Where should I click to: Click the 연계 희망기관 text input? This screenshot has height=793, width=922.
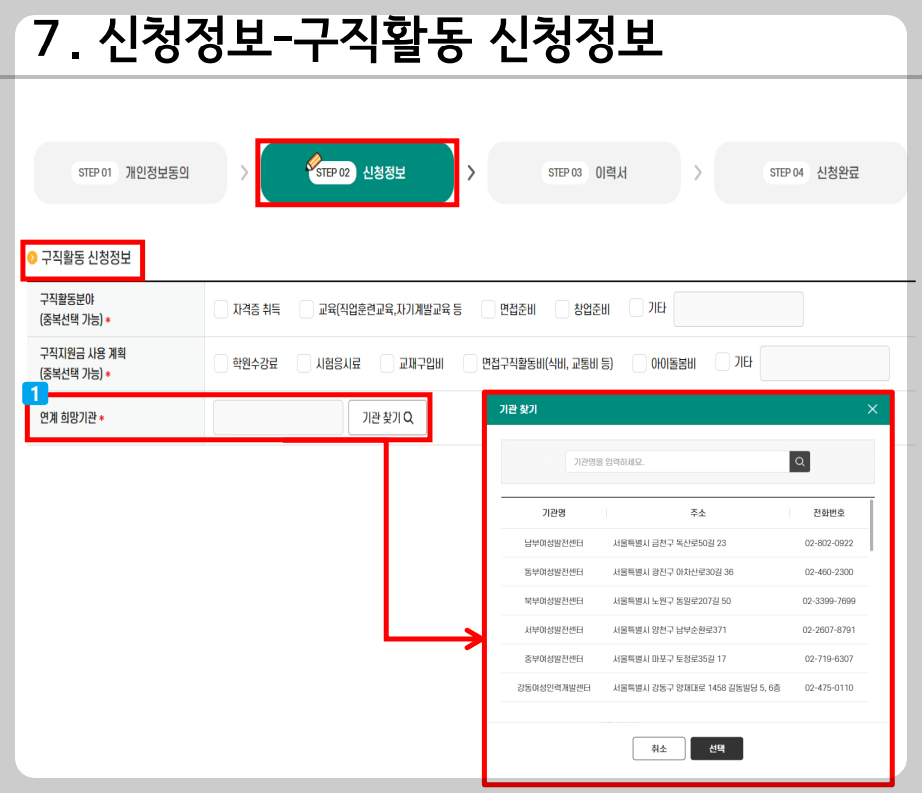coord(277,417)
